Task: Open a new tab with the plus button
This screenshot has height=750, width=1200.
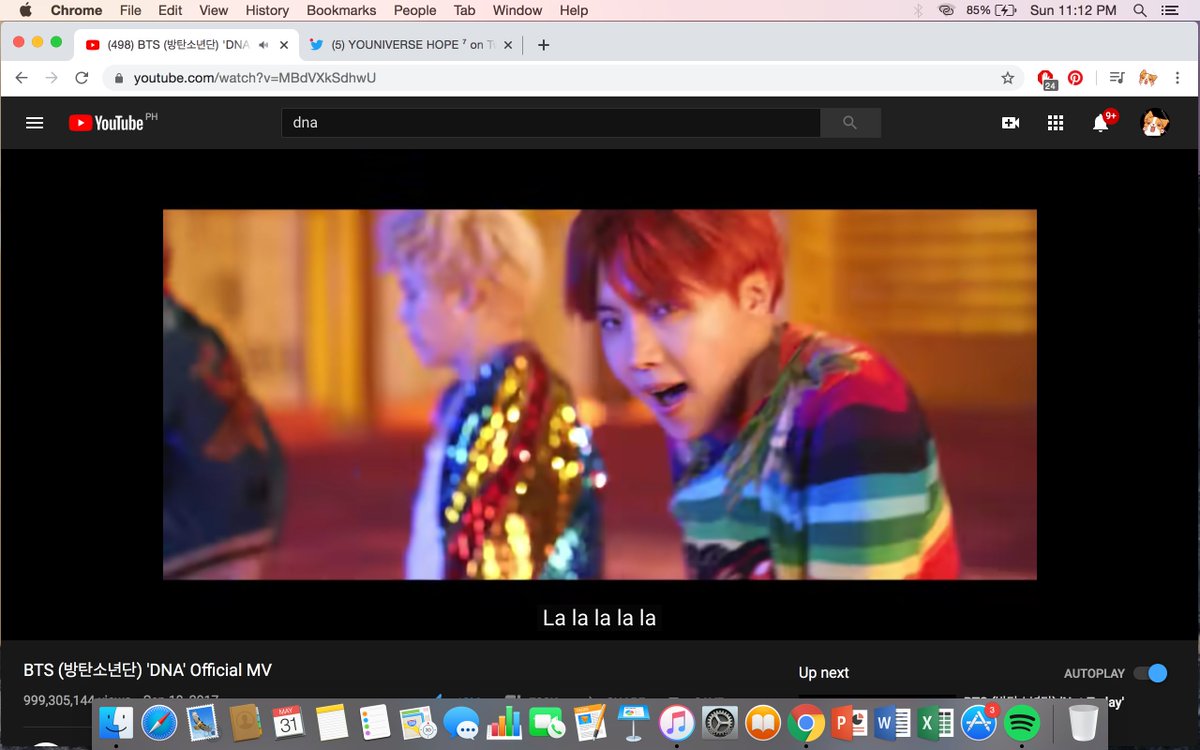Action: pyautogui.click(x=544, y=45)
